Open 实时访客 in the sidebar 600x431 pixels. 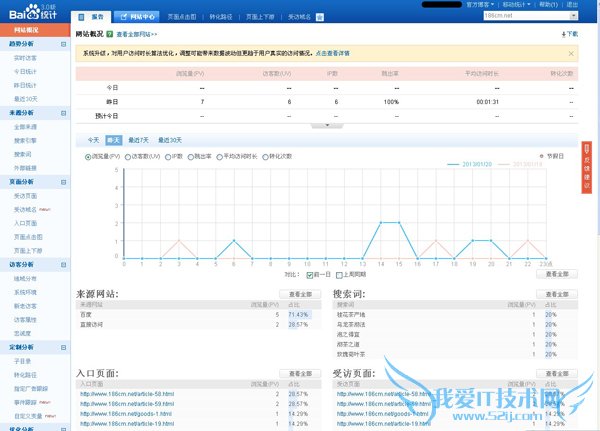coord(25,58)
